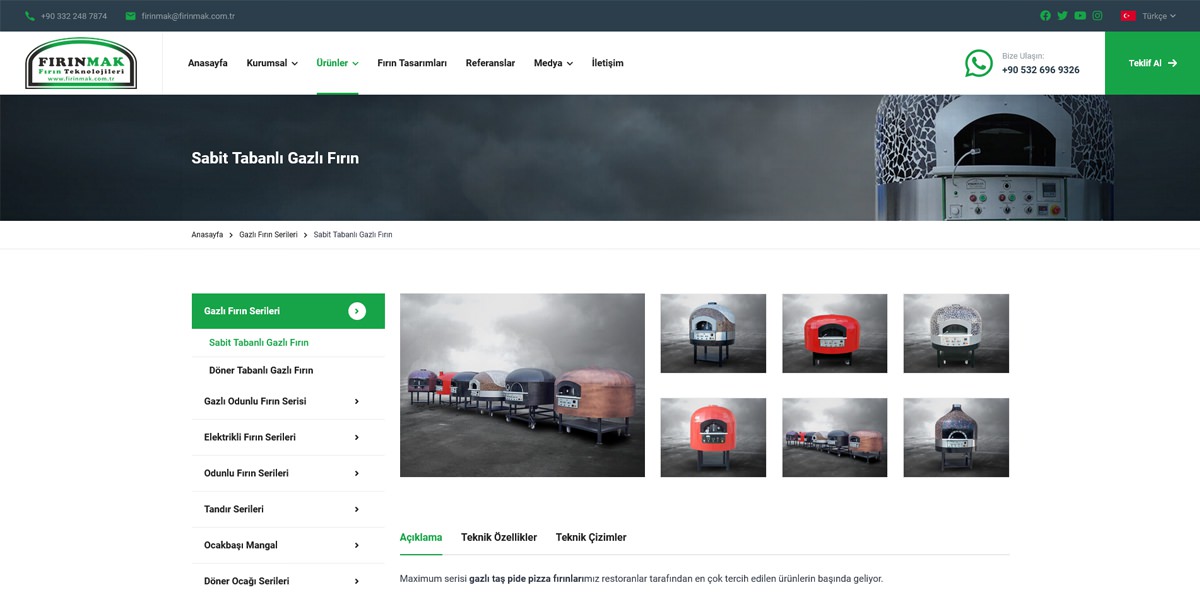Open the red oven thumbnail in bottom row
The height and width of the screenshot is (600, 1200).
tap(713, 437)
